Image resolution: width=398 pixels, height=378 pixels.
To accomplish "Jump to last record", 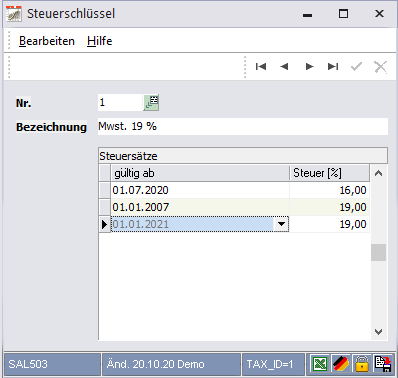I will [333, 67].
